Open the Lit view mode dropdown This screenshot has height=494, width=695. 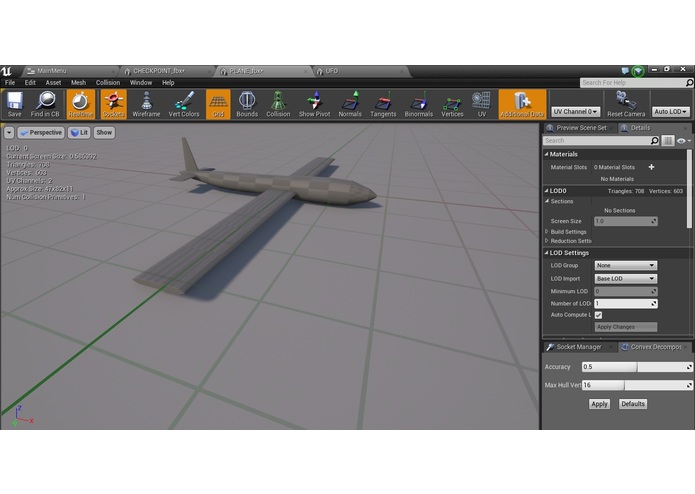coord(79,132)
